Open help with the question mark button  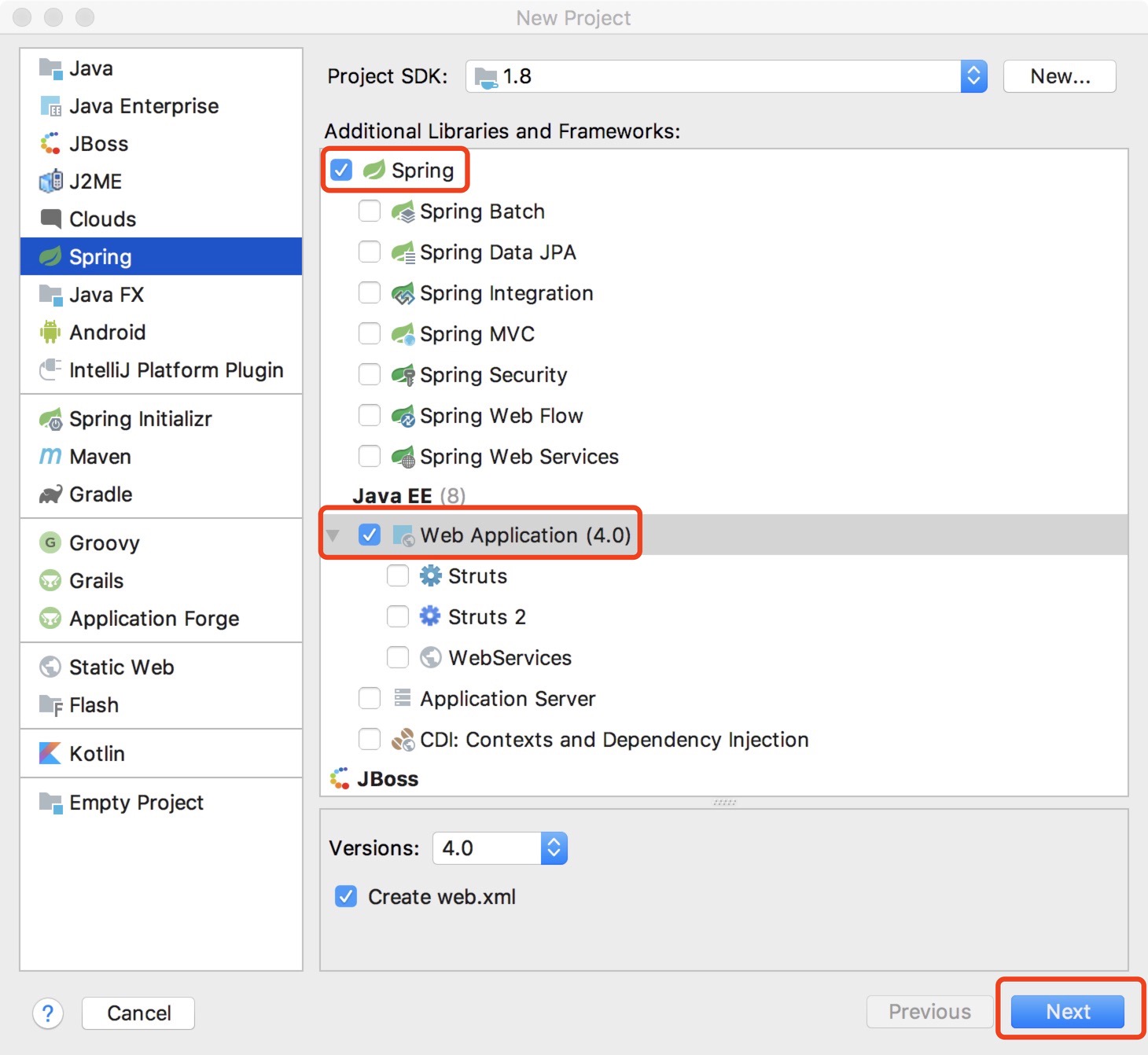[48, 1013]
